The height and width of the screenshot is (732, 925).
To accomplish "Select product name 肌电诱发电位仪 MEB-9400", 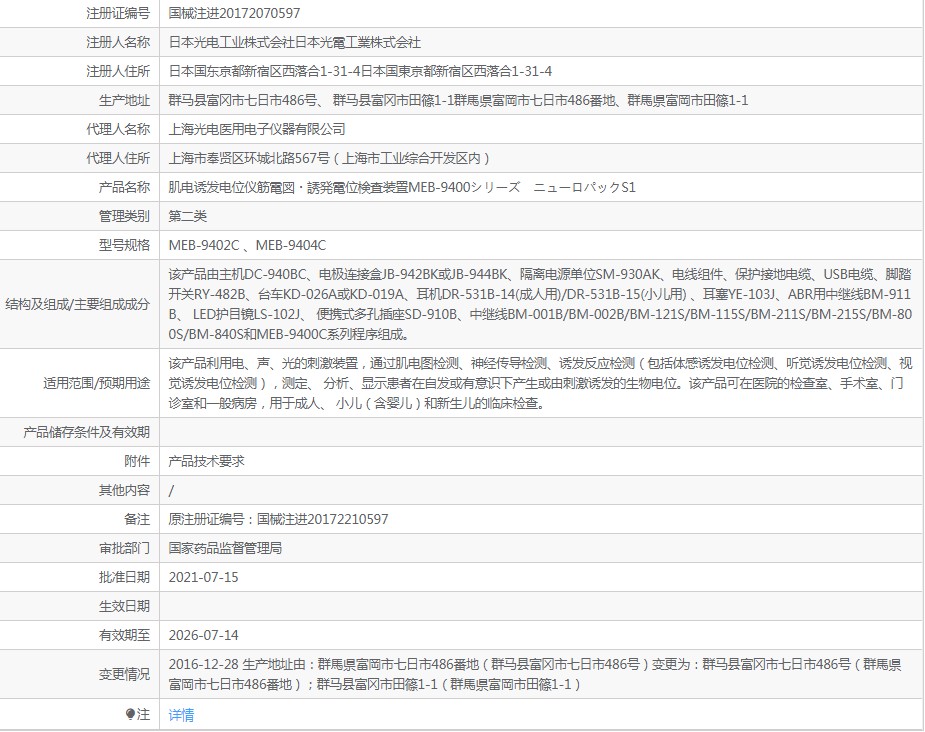I will pyautogui.click(x=402, y=187).
